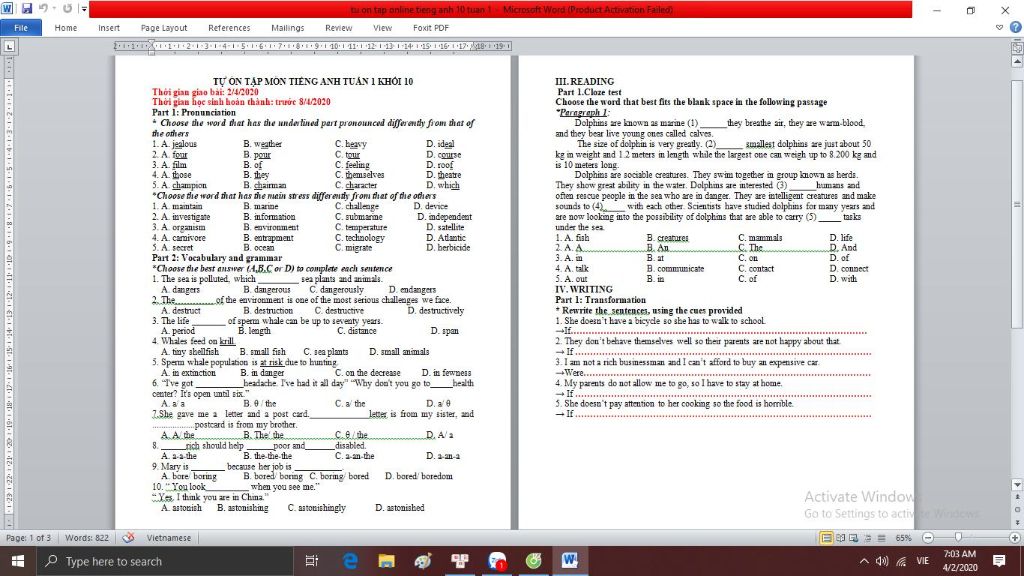Click the Select Browse Object button
The width and height of the screenshot is (1024, 576).
tap(1017, 510)
